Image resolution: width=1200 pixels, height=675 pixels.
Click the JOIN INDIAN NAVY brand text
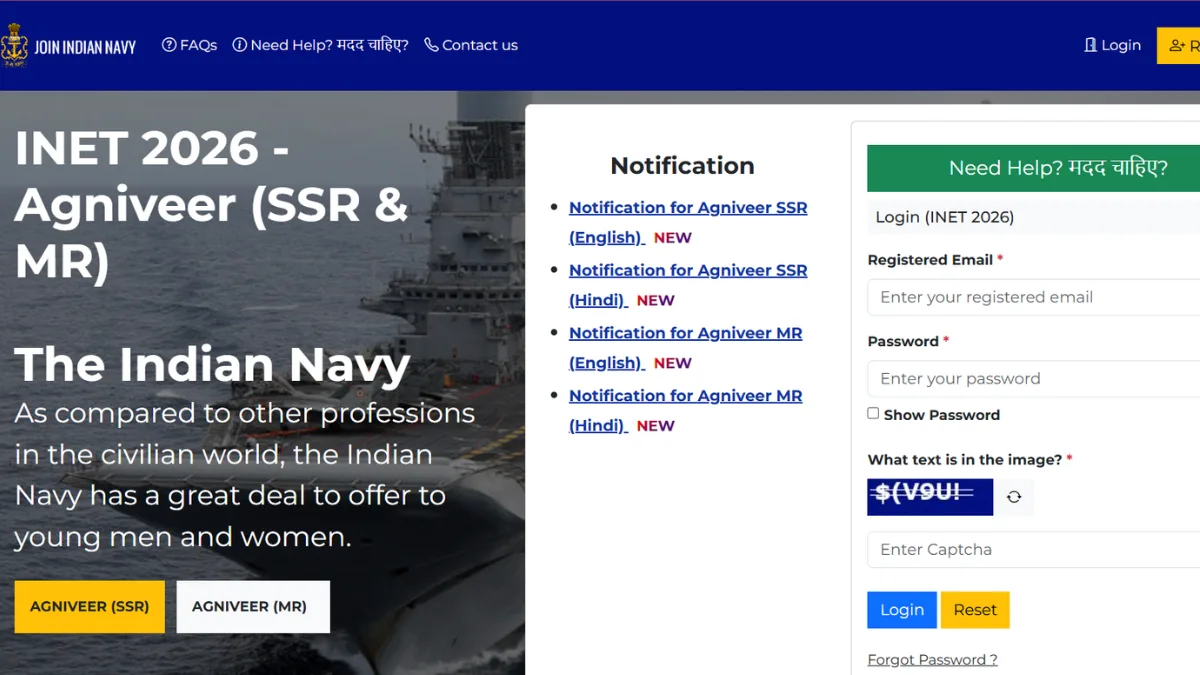click(x=85, y=46)
